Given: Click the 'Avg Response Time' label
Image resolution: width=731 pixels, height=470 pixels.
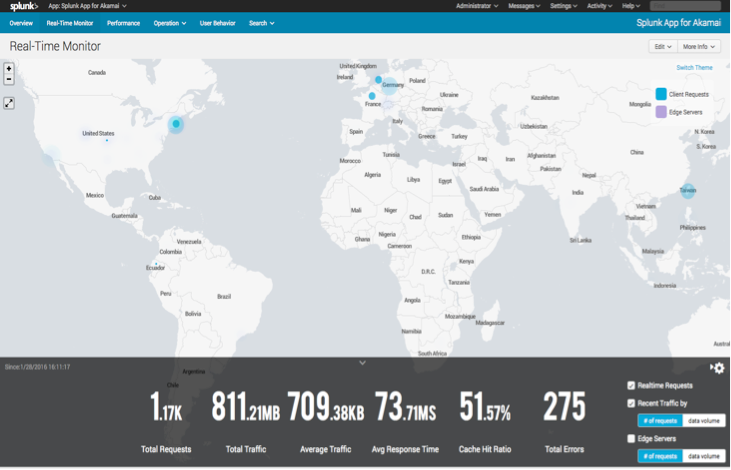Looking at the screenshot, I should click(x=405, y=449).
